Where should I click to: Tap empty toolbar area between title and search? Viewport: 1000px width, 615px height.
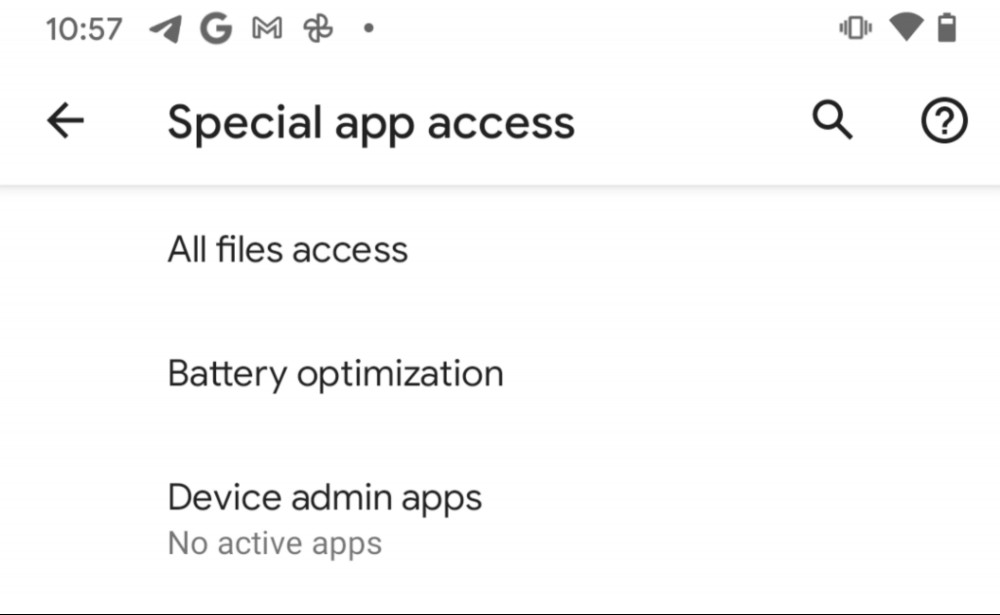(x=692, y=121)
